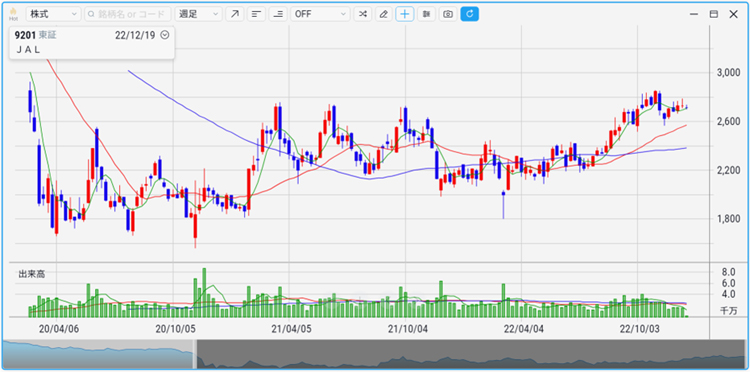750x372 pixels.
Task: Click the right-aligned lines toolbar icon
Action: pyautogui.click(x=278, y=14)
